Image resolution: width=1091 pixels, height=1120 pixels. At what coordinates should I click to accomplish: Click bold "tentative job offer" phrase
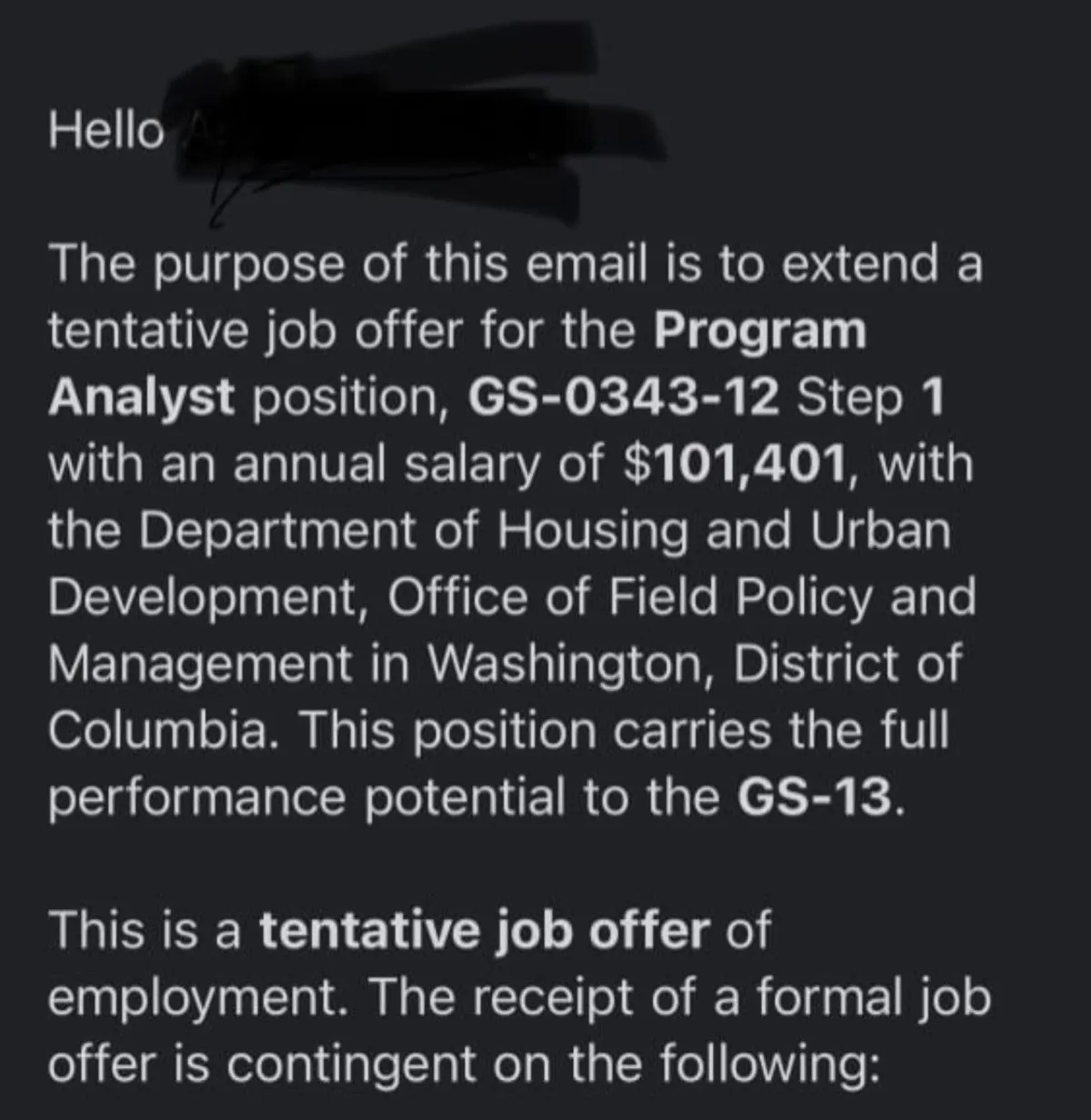click(x=485, y=932)
